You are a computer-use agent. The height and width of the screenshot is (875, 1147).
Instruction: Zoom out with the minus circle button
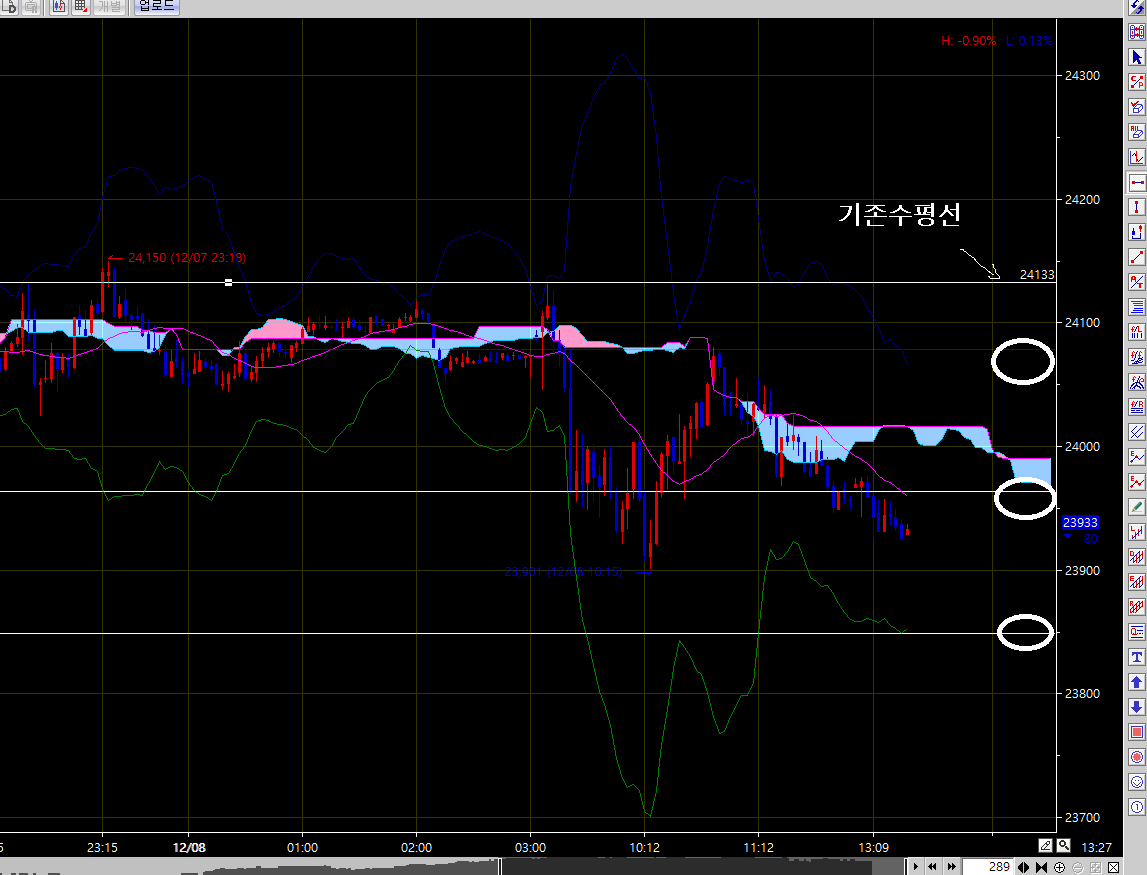(1078, 866)
